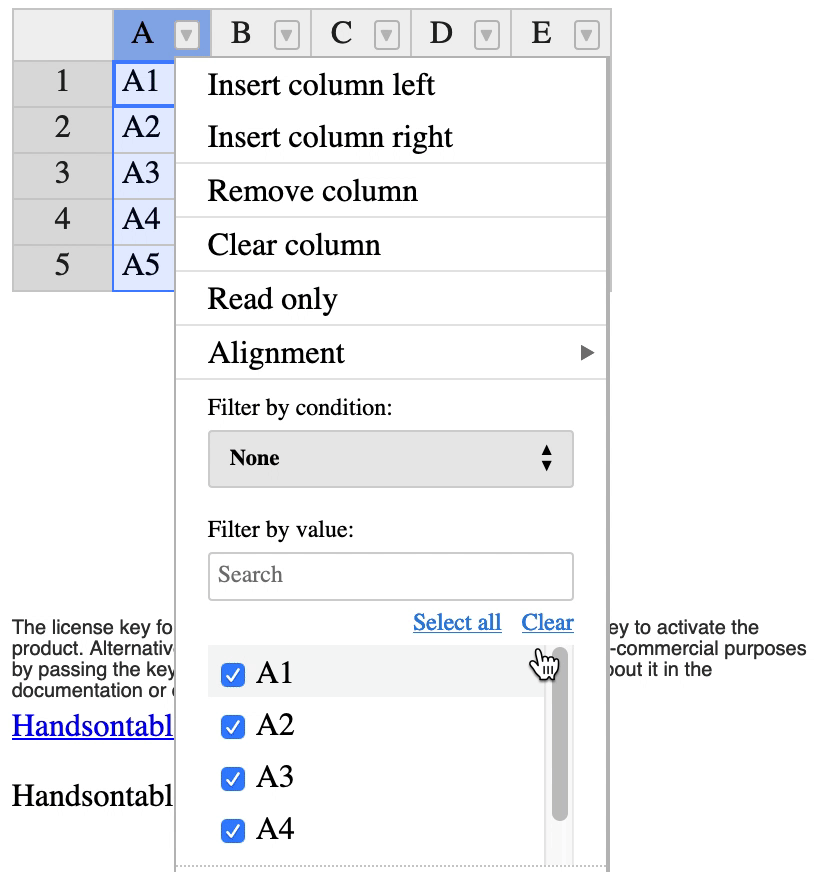Viewport: 814px width, 872px height.
Task: Open column C's dropdown menu arrow
Action: tap(388, 33)
